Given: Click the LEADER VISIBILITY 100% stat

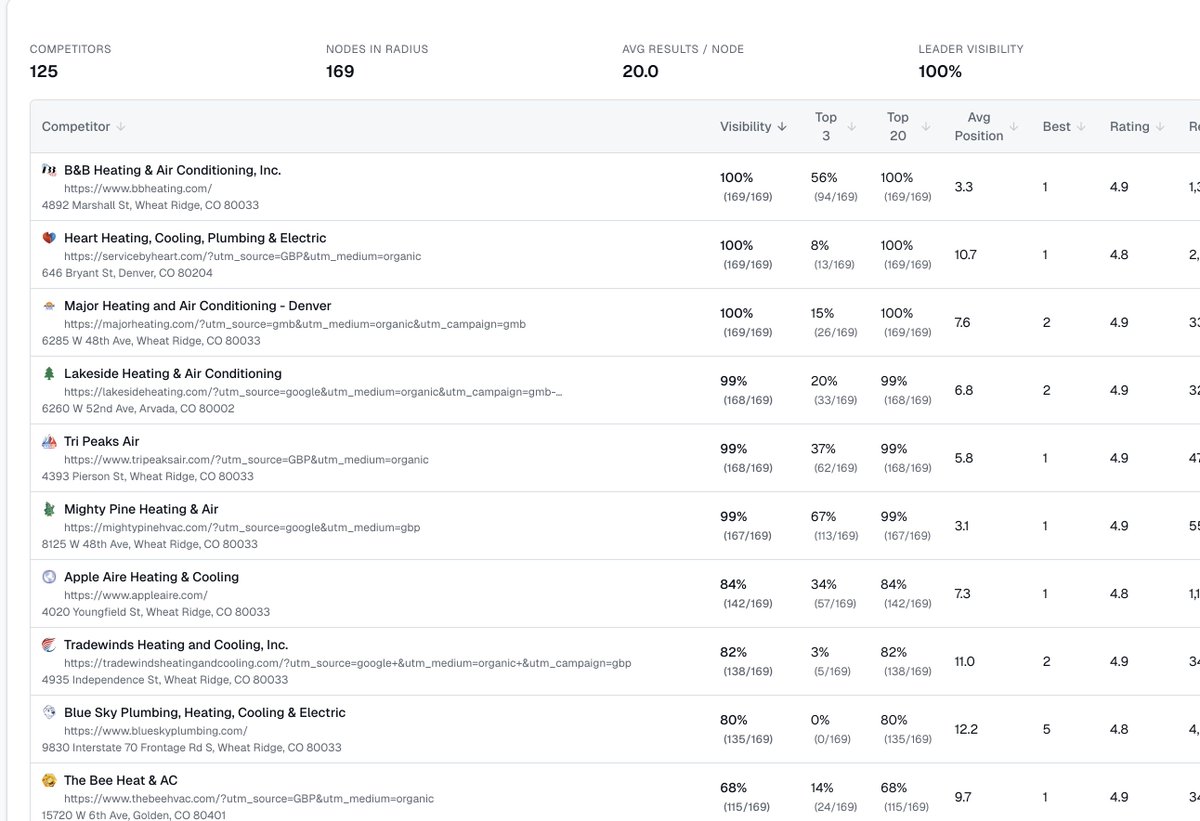Looking at the screenshot, I should (971, 61).
